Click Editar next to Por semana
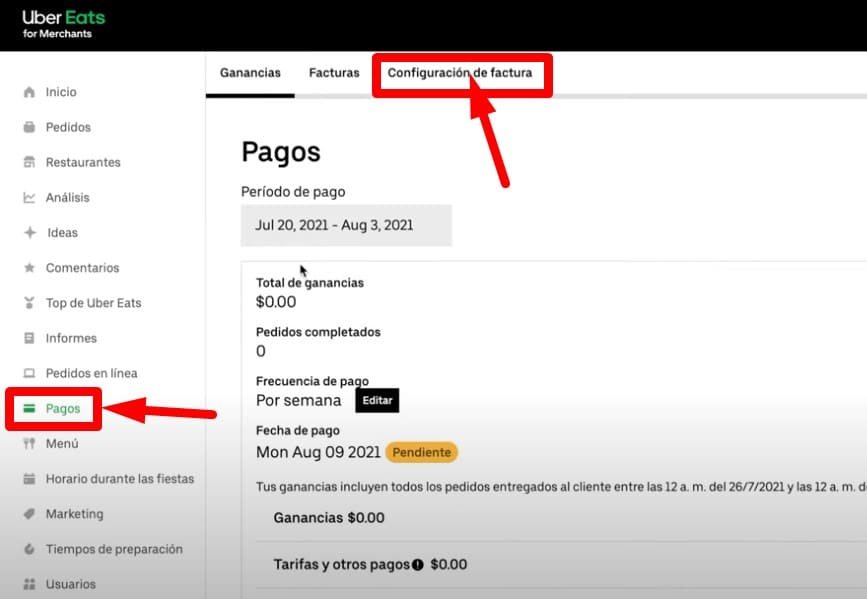This screenshot has height=599, width=867. tap(377, 400)
